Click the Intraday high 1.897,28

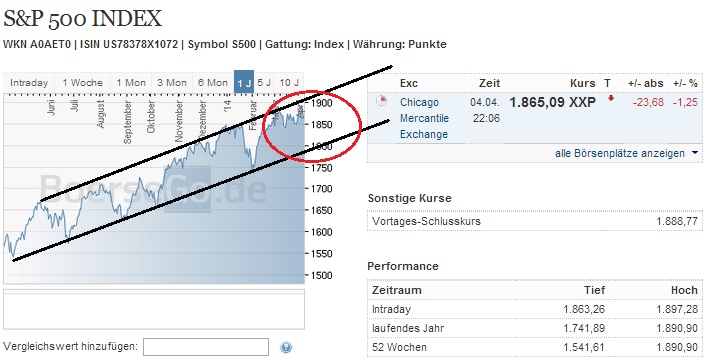(677, 309)
